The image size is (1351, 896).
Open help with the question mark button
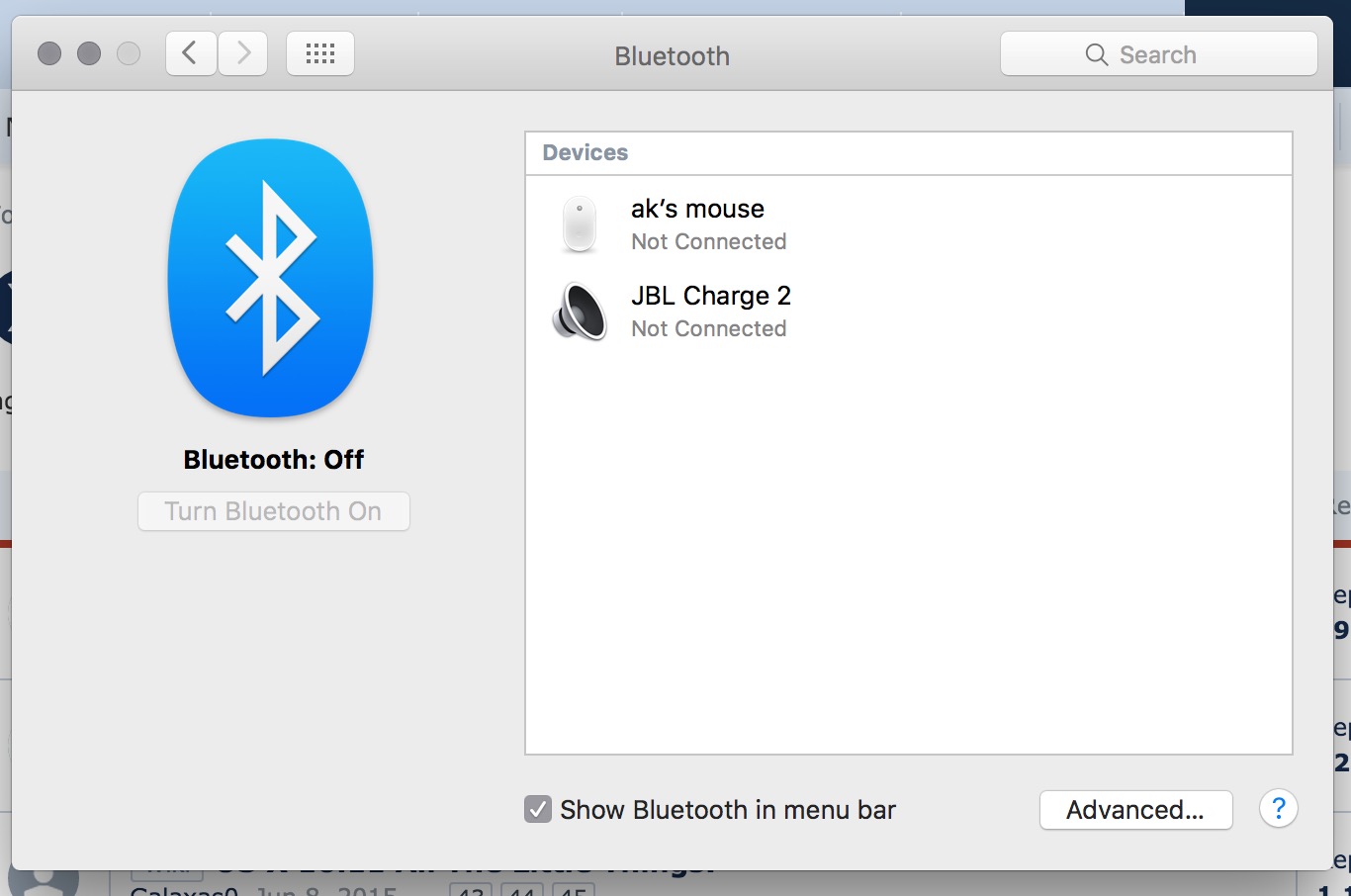click(x=1278, y=810)
